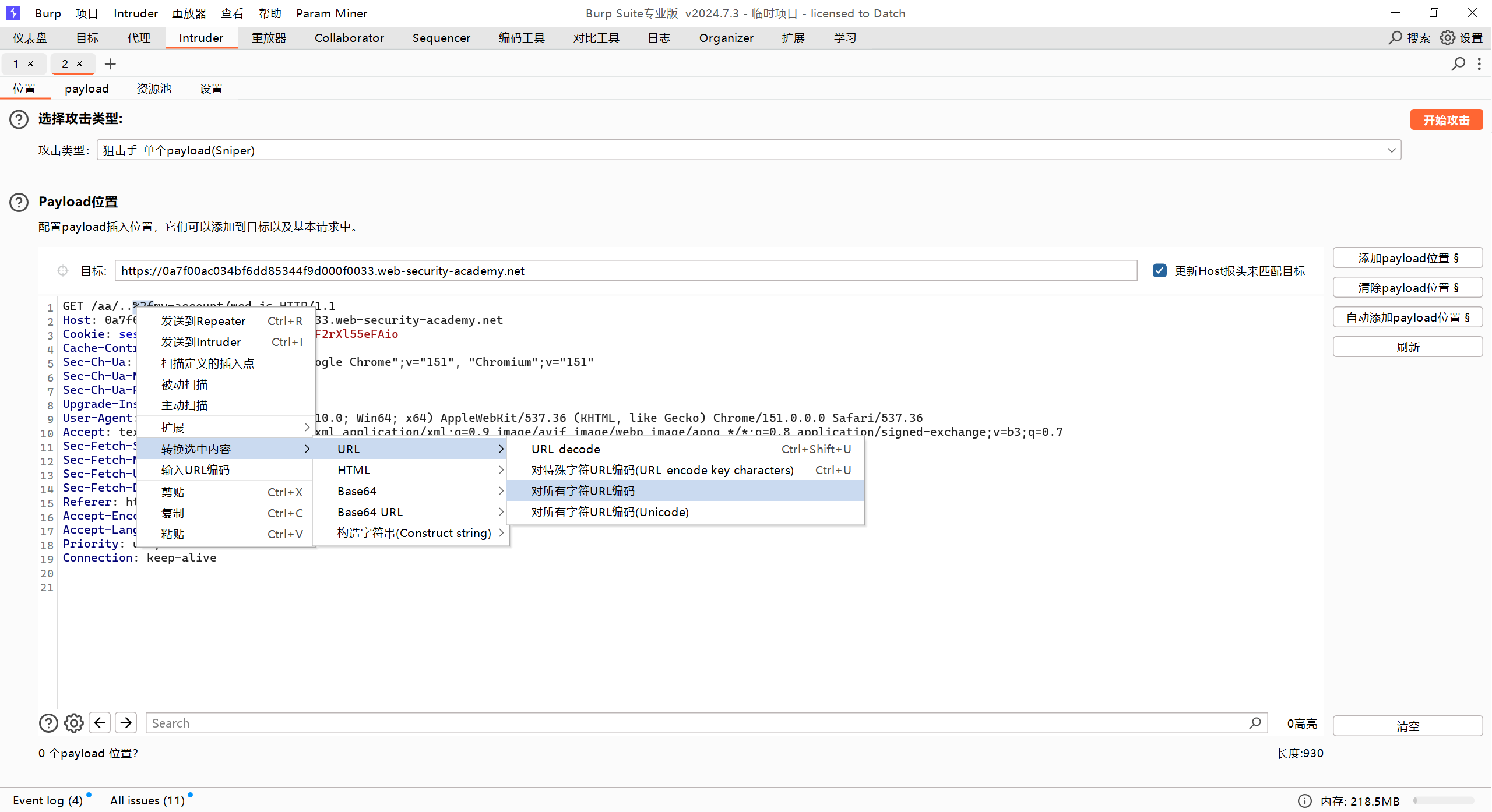The height and width of the screenshot is (812, 1492).
Task: Choose URL-decode option
Action: [x=685, y=449]
